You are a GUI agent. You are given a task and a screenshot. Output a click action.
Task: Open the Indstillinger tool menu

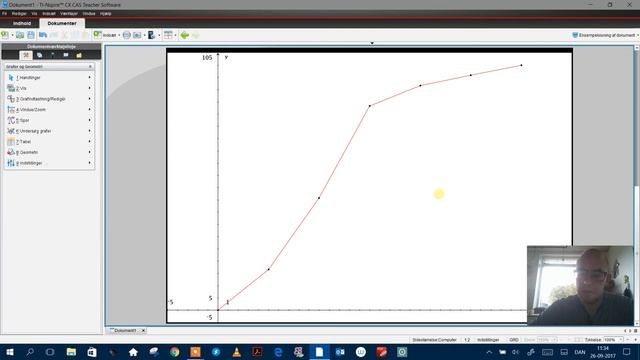point(49,163)
